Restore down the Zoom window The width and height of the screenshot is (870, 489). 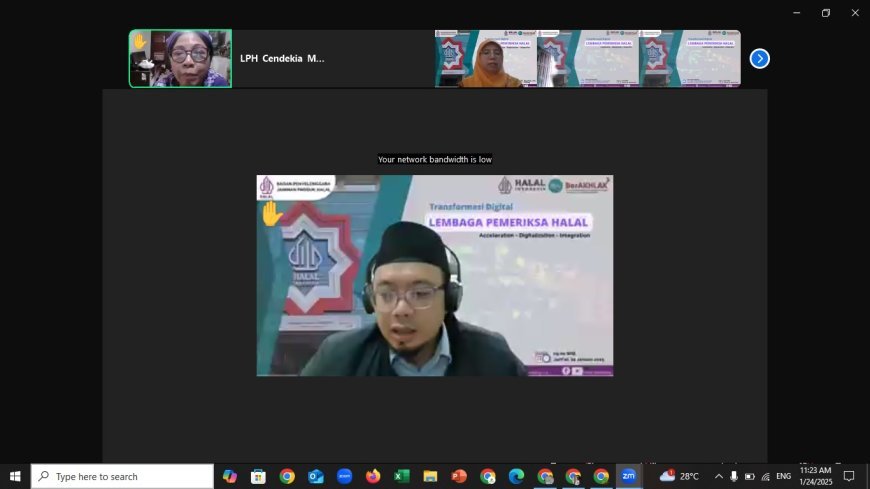point(826,13)
